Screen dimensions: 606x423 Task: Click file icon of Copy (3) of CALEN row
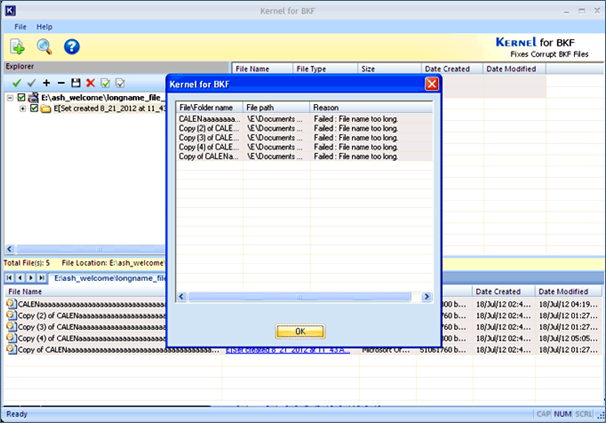coord(11,327)
